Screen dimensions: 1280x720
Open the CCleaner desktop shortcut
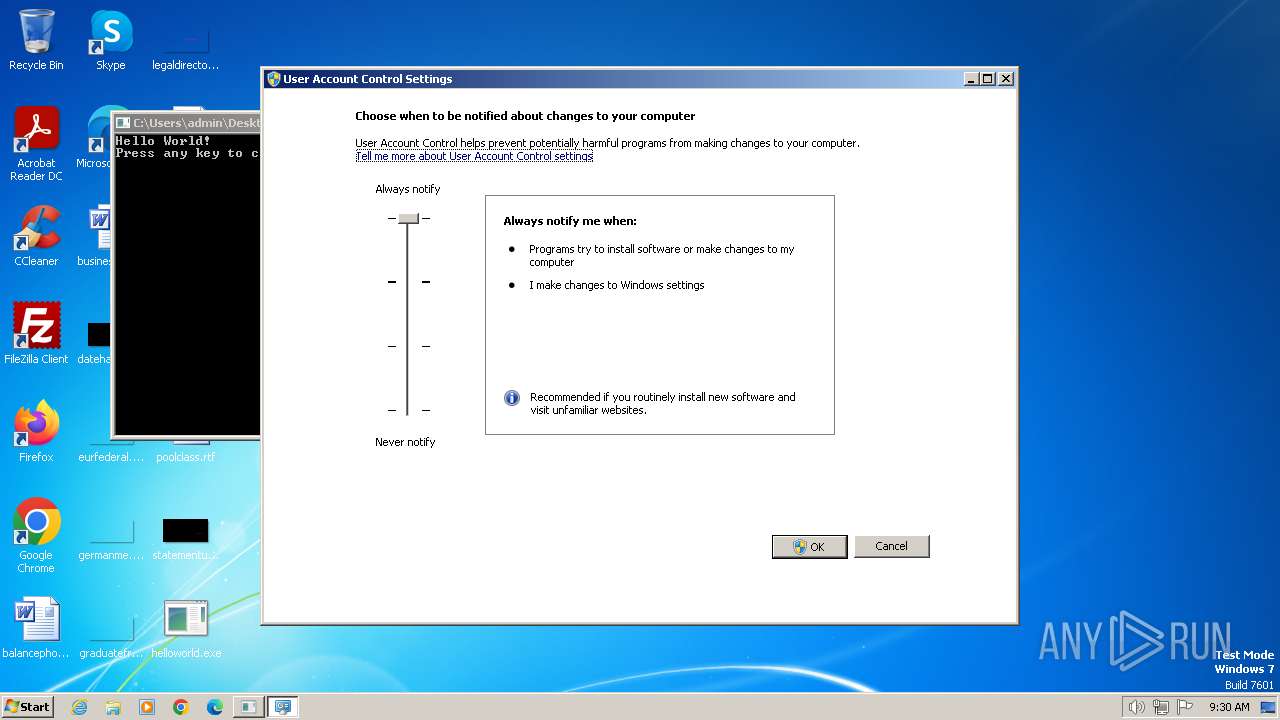click(36, 235)
